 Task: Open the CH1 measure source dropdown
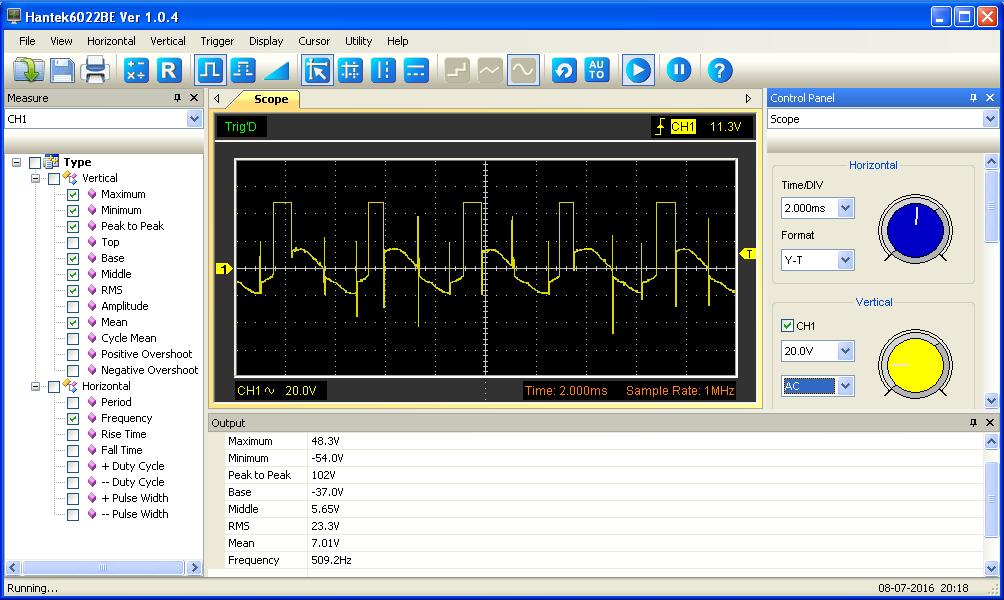coord(194,119)
